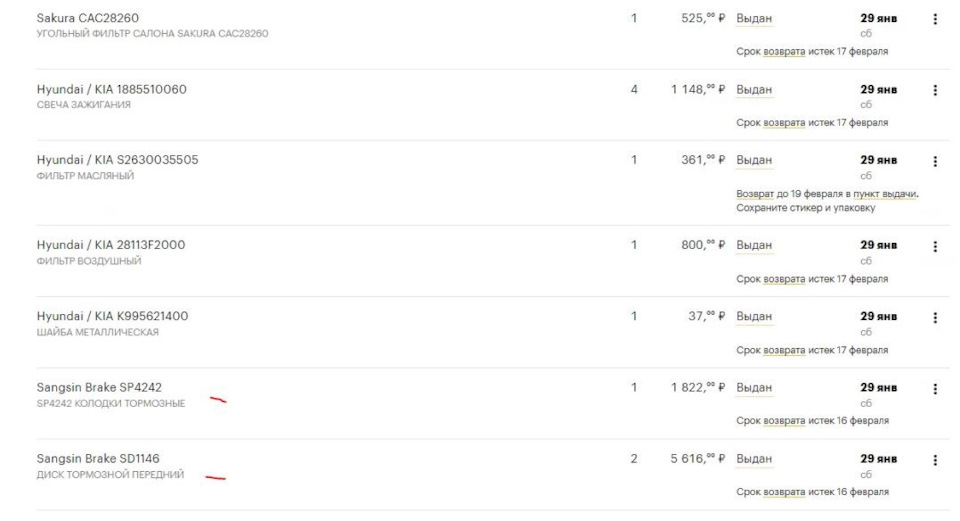Image resolution: width=960 pixels, height=521 pixels.
Task: Click the 'пункт выдачи' link
Action: pos(885,194)
